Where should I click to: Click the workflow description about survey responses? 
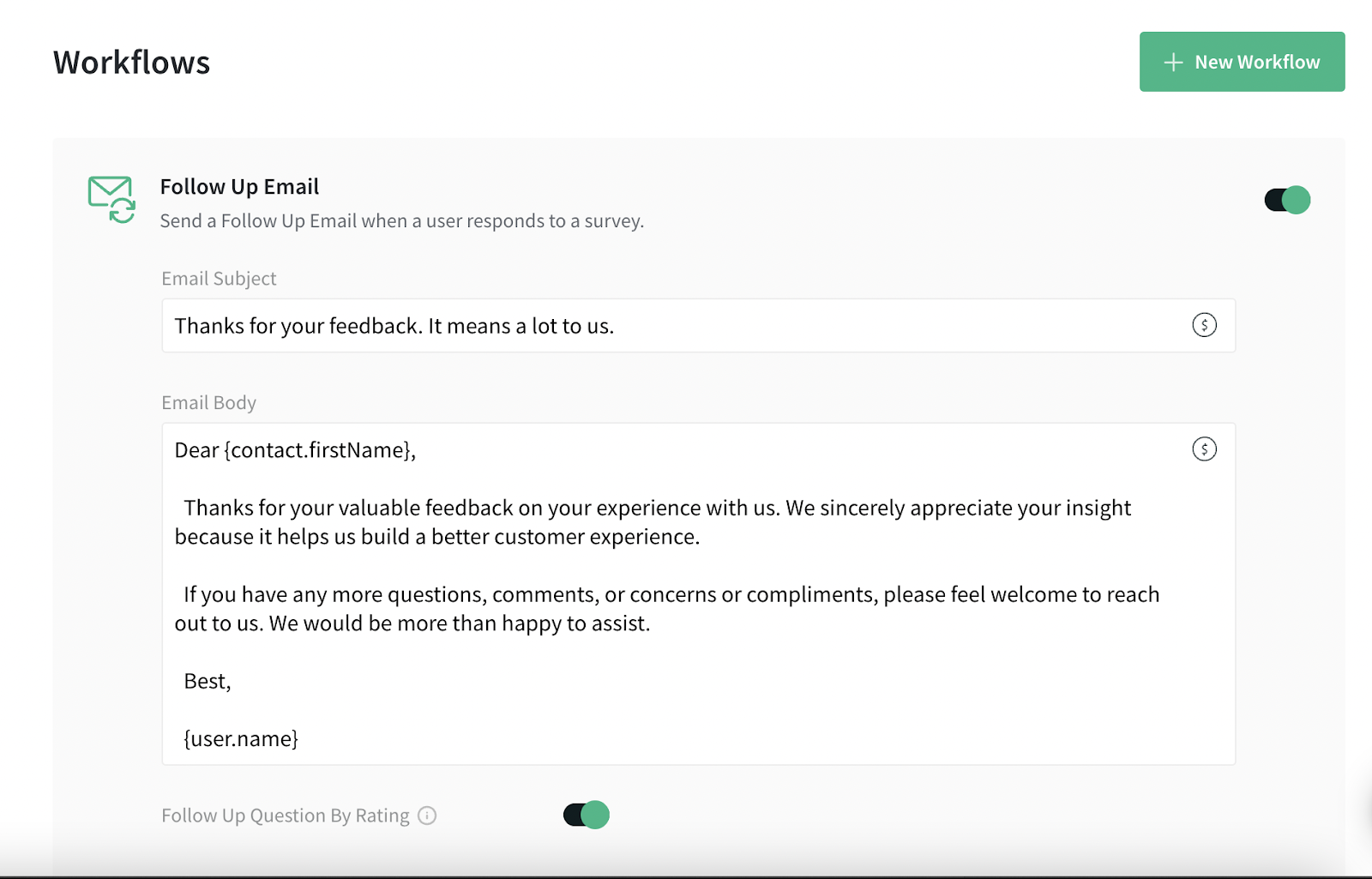coord(401,221)
